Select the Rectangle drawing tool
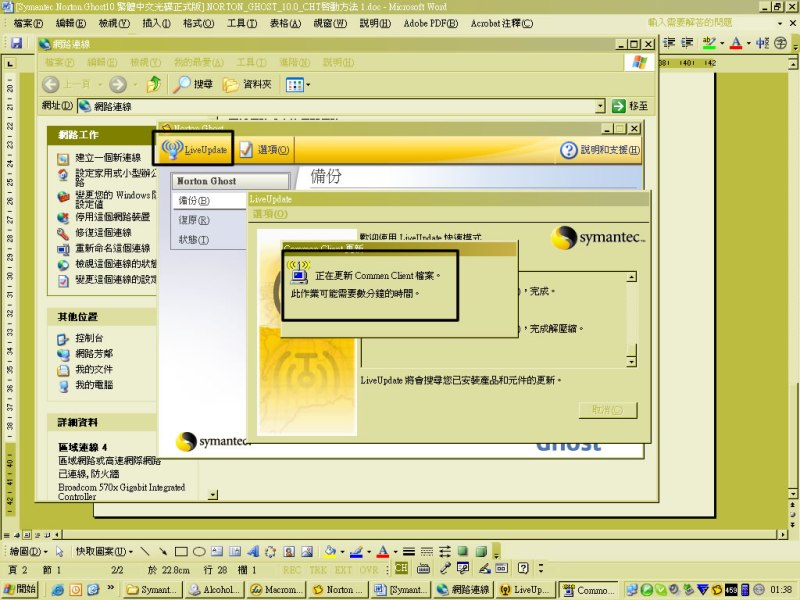This screenshot has height=600, width=800. point(181,552)
